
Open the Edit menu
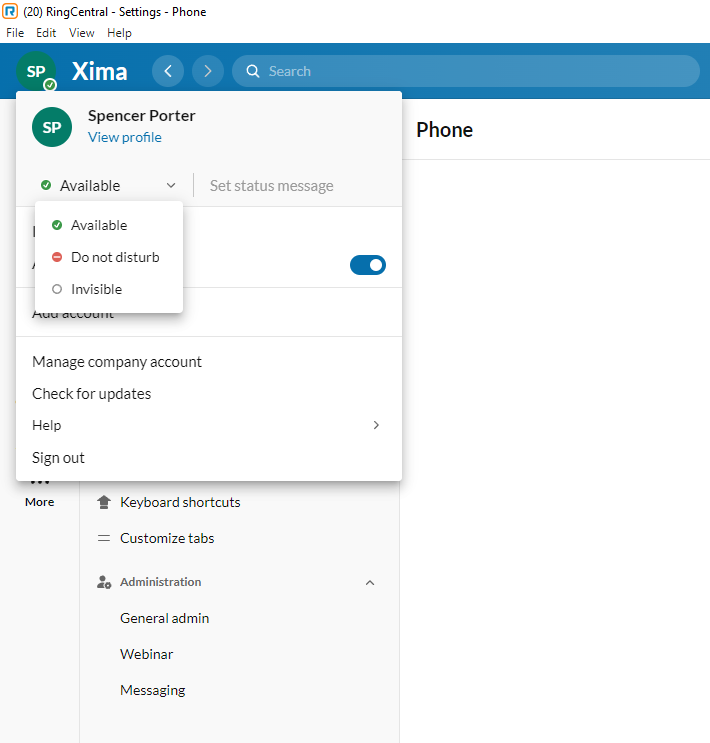click(46, 33)
